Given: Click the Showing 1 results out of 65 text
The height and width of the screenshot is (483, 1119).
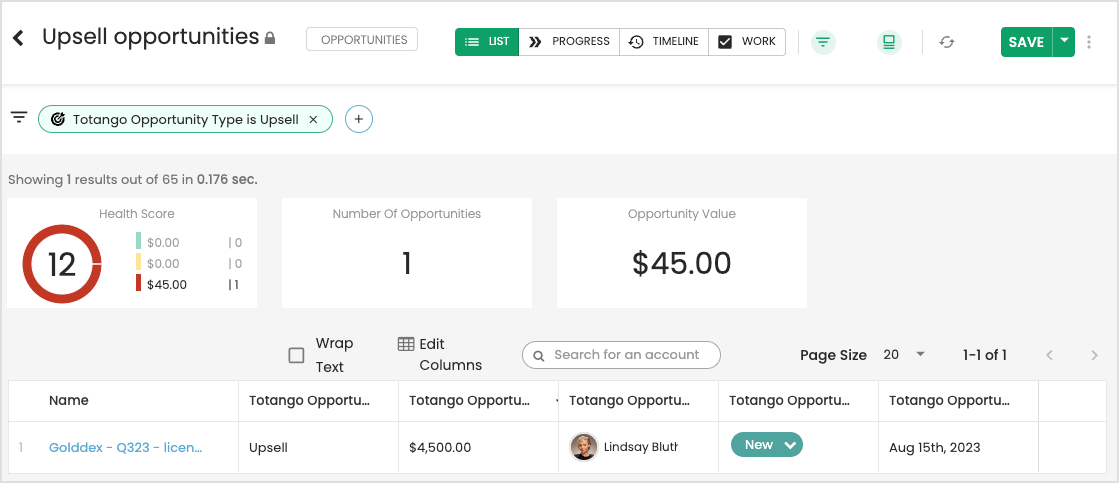Looking at the screenshot, I should pyautogui.click(x=133, y=180).
